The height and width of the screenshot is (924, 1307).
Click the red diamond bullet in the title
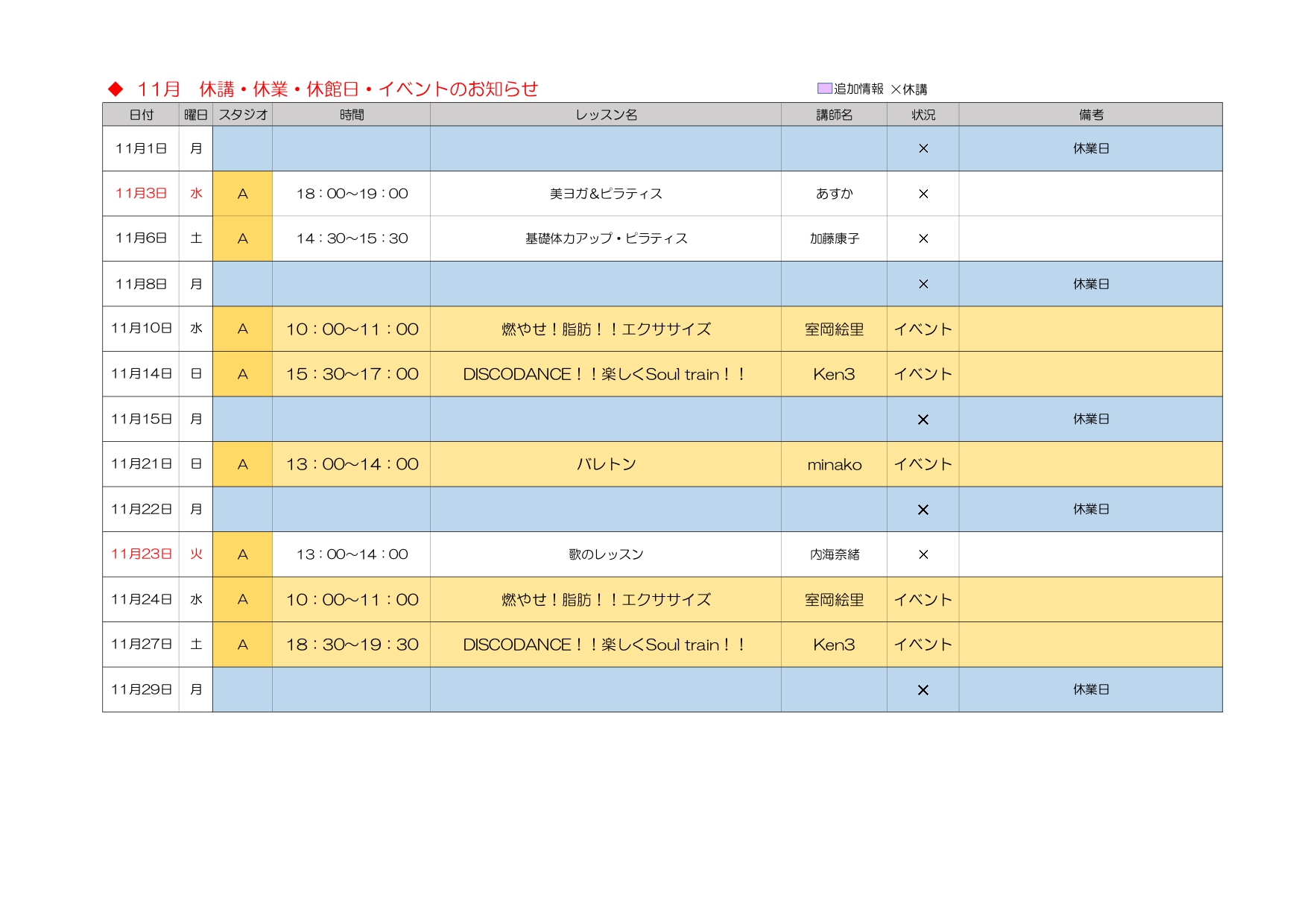[115, 89]
